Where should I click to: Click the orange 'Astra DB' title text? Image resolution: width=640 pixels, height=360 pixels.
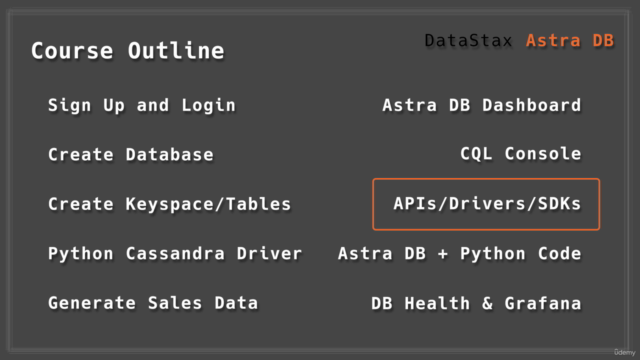tap(570, 40)
